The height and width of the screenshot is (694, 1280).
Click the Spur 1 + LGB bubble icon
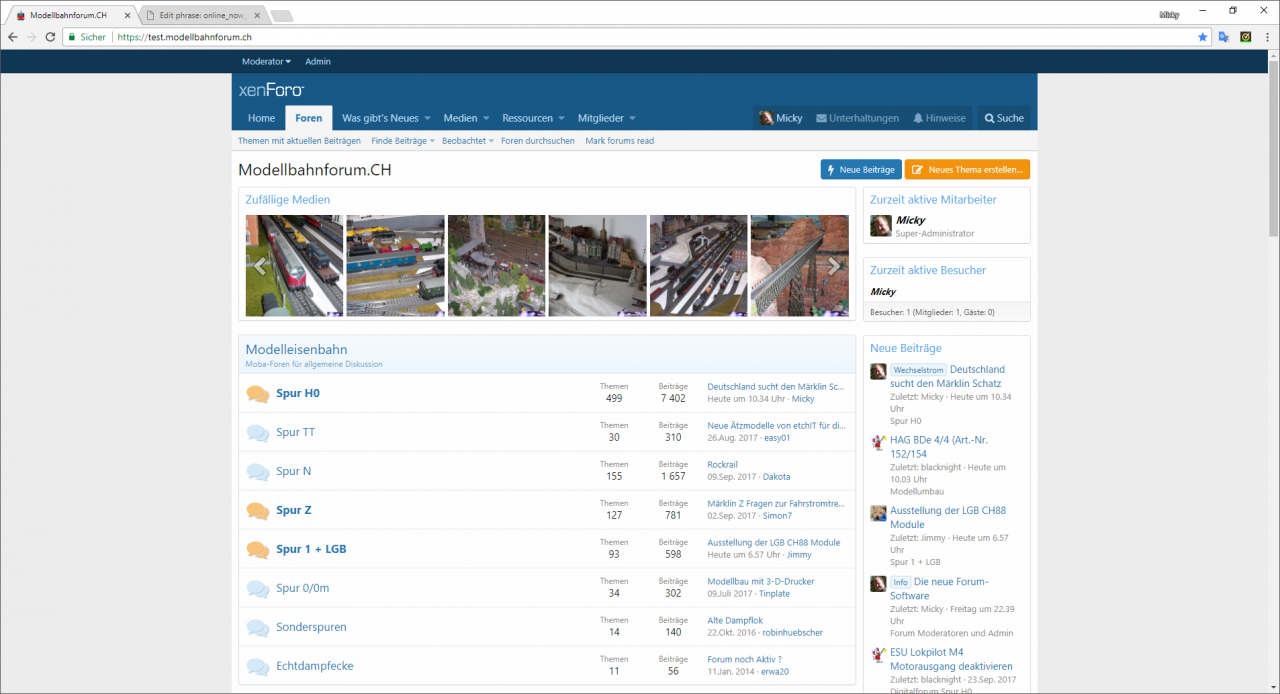pyautogui.click(x=258, y=550)
